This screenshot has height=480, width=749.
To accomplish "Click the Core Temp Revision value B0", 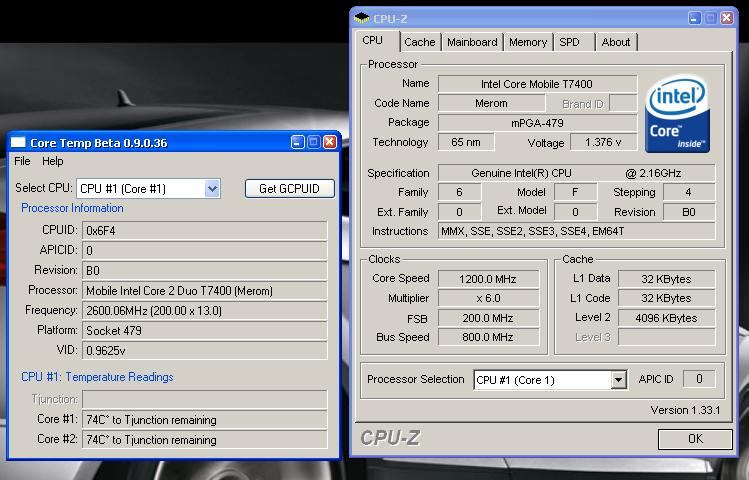I will 204,271.
